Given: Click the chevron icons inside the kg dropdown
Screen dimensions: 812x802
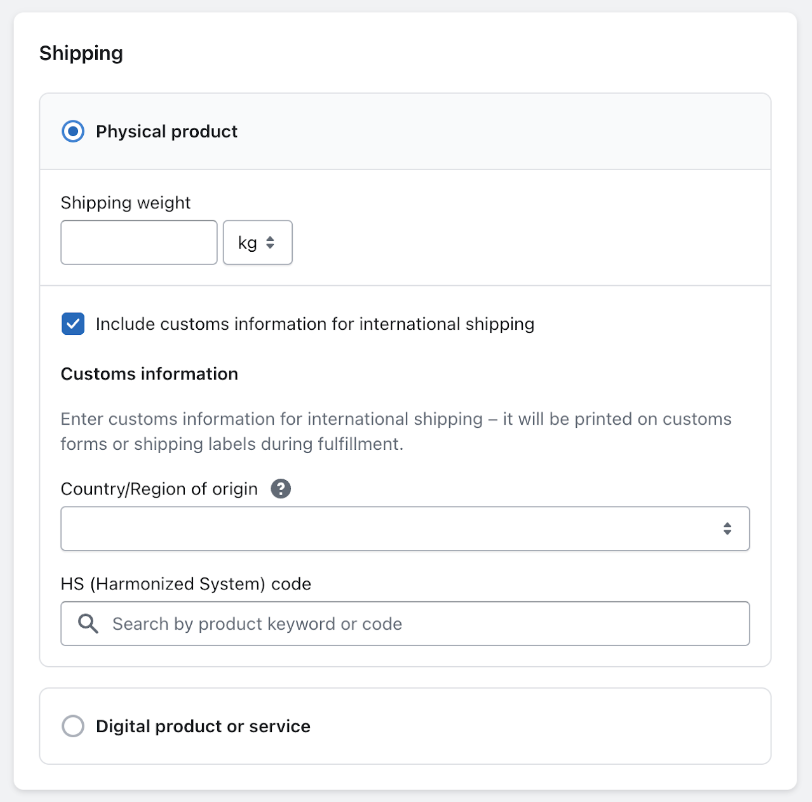Looking at the screenshot, I should (272, 242).
